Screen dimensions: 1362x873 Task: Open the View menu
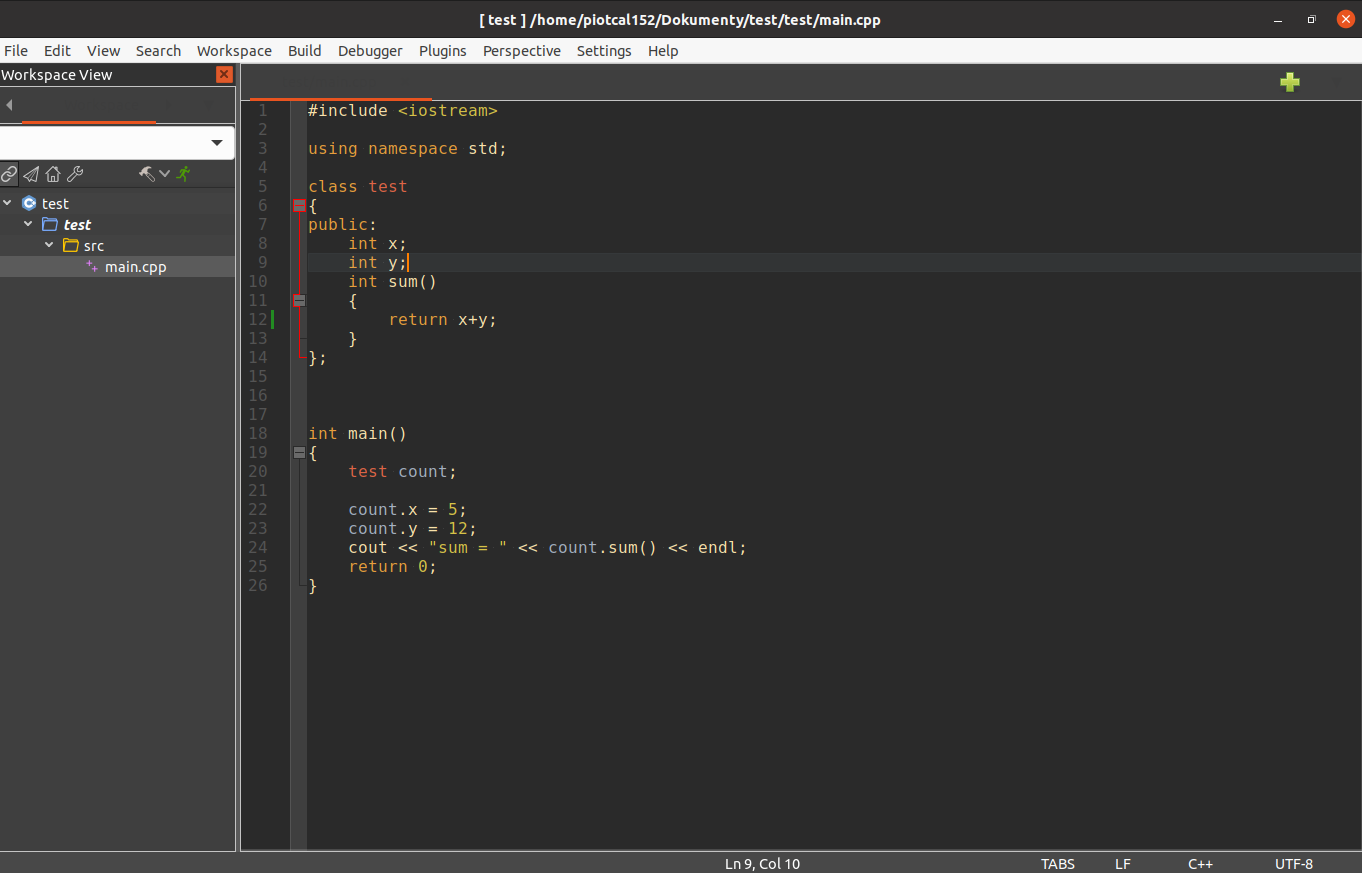tap(103, 51)
